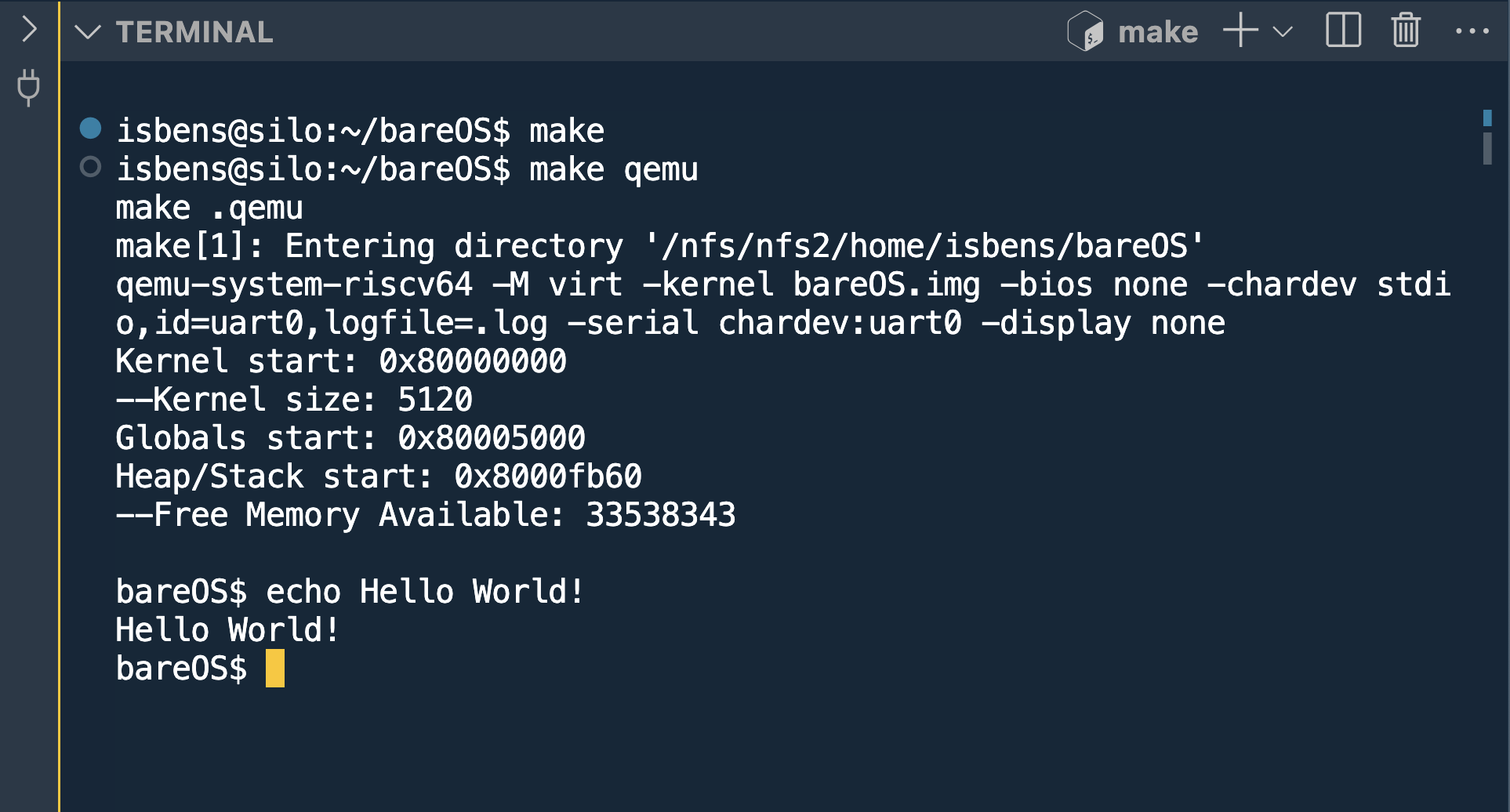
Task: Select the TERMINAL panel title
Action: coord(194,32)
